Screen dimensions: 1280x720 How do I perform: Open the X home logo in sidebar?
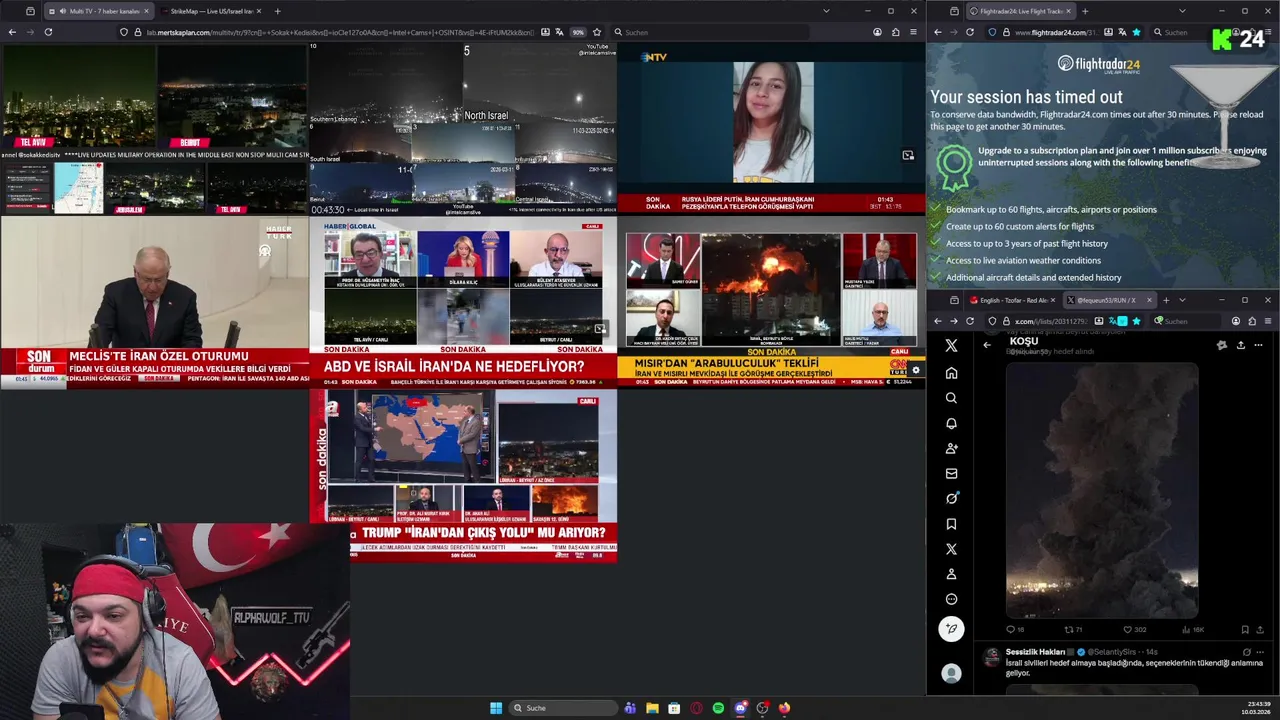pyautogui.click(x=951, y=345)
